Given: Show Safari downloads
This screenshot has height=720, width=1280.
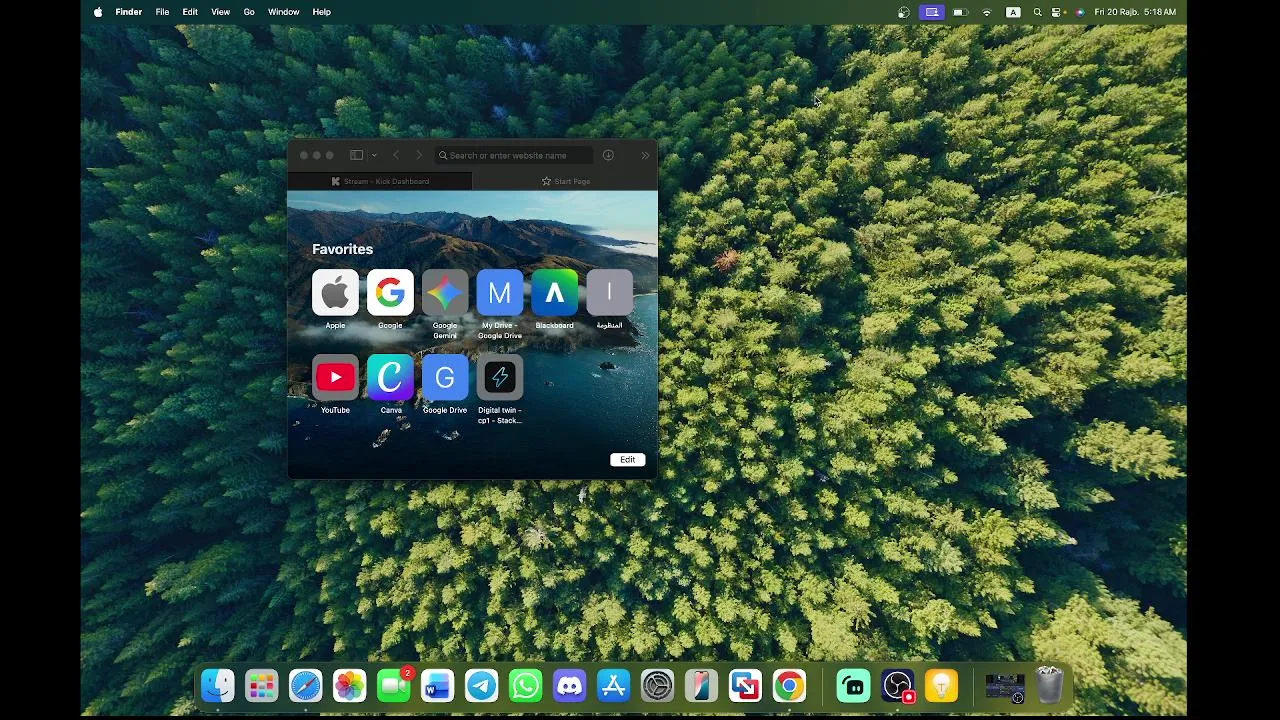Looking at the screenshot, I should point(608,155).
